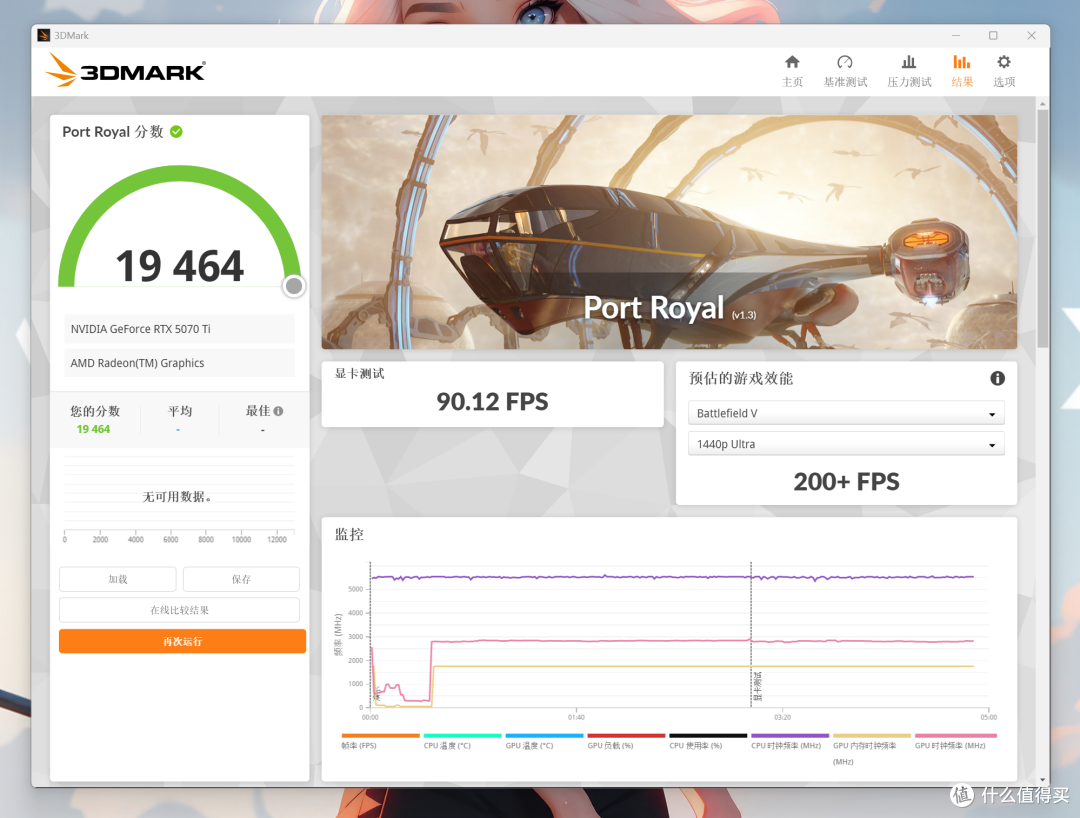Click 3DMark app icon in title bar
1080x818 pixels.
pyautogui.click(x=44, y=35)
